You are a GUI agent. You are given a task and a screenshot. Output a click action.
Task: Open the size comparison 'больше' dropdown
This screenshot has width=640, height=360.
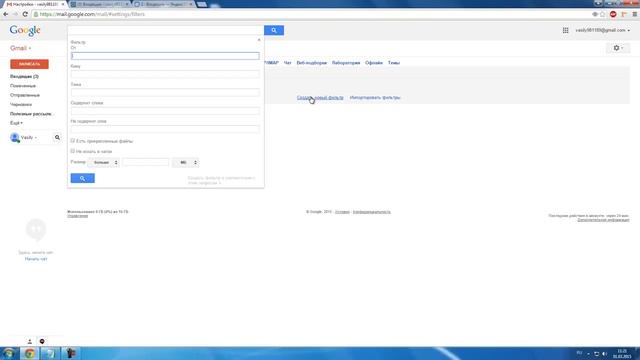[104, 162]
